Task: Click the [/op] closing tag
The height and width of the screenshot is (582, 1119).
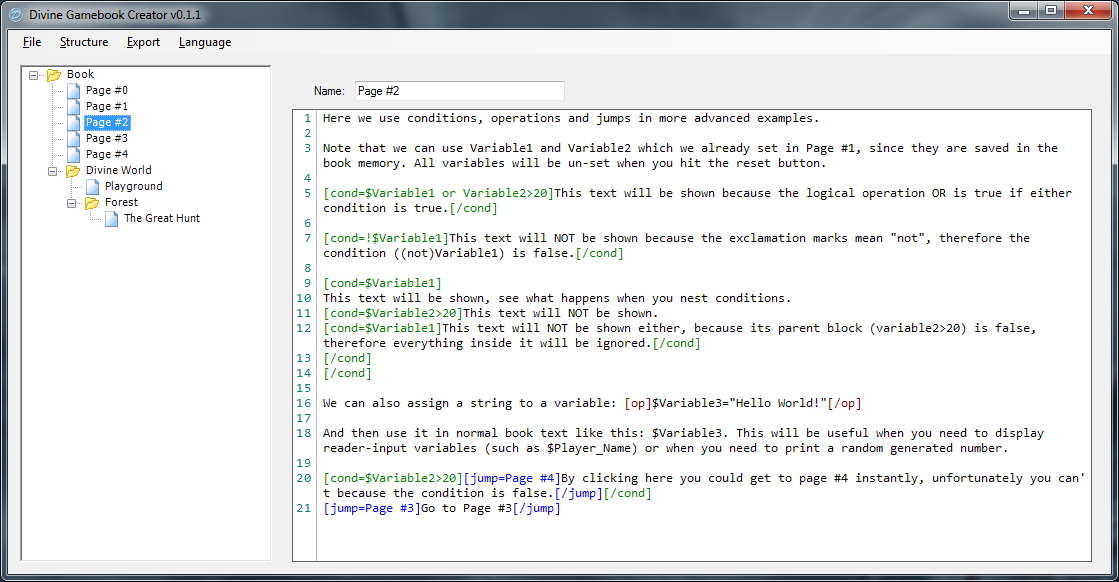Action: point(844,404)
